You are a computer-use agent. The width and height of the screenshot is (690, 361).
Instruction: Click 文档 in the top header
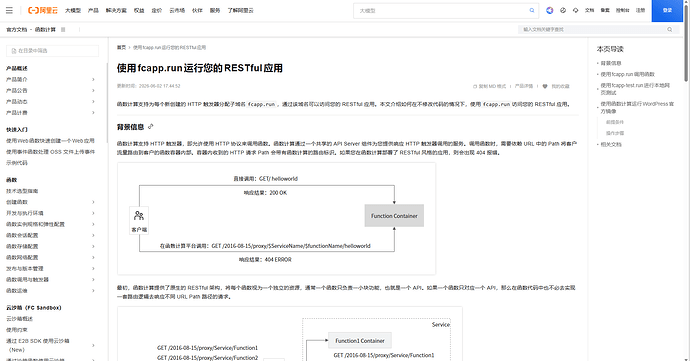click(590, 10)
